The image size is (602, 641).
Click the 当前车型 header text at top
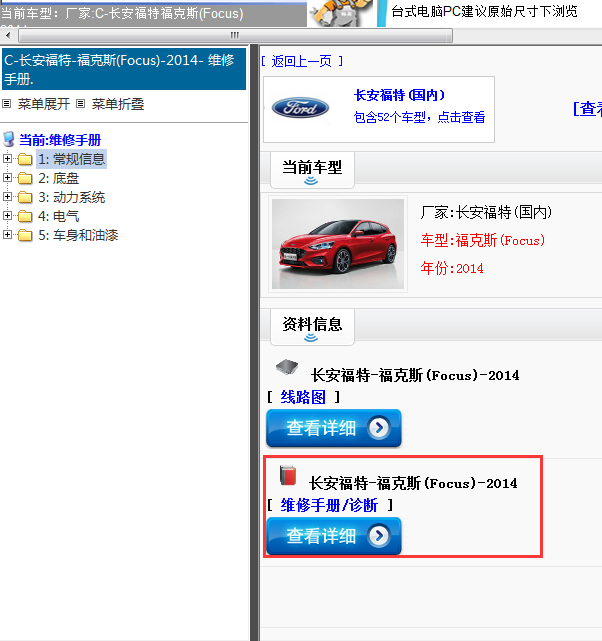pyautogui.click(x=122, y=13)
